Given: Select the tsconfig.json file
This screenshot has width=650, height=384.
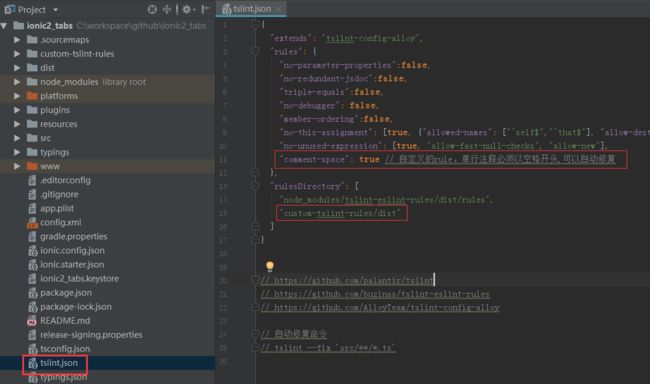Looking at the screenshot, I should click(x=65, y=349).
